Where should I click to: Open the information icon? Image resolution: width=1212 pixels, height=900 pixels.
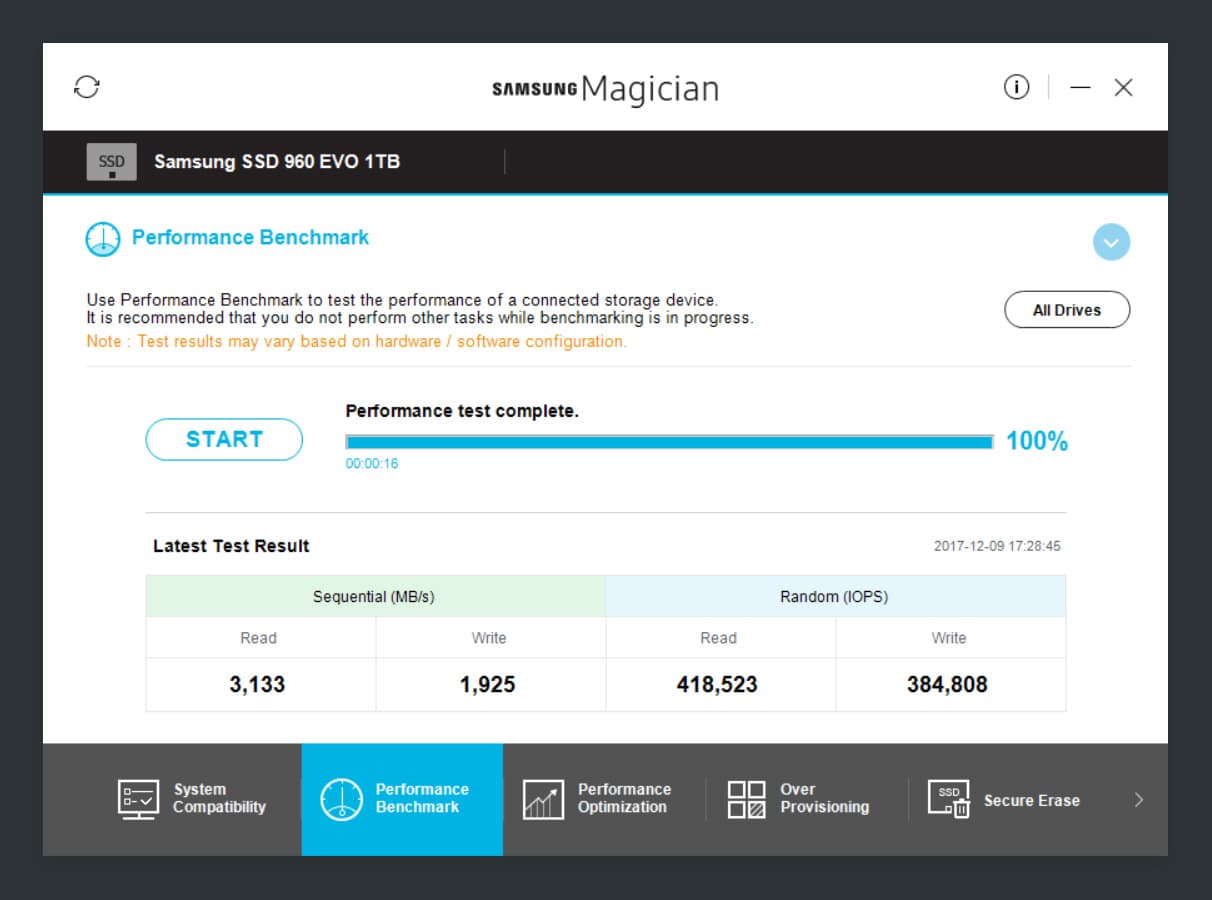pos(1016,88)
